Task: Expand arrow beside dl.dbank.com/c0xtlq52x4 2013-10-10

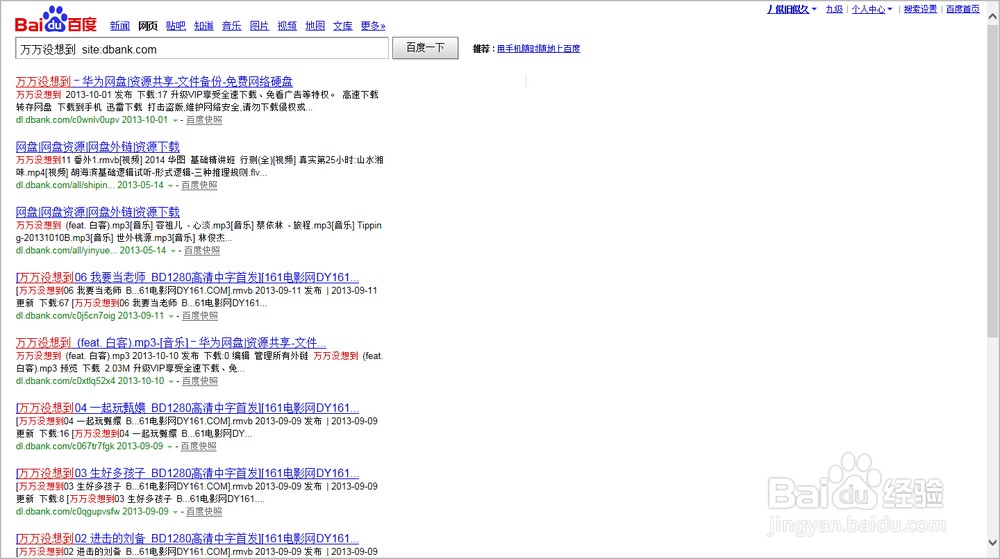Action: pos(171,381)
